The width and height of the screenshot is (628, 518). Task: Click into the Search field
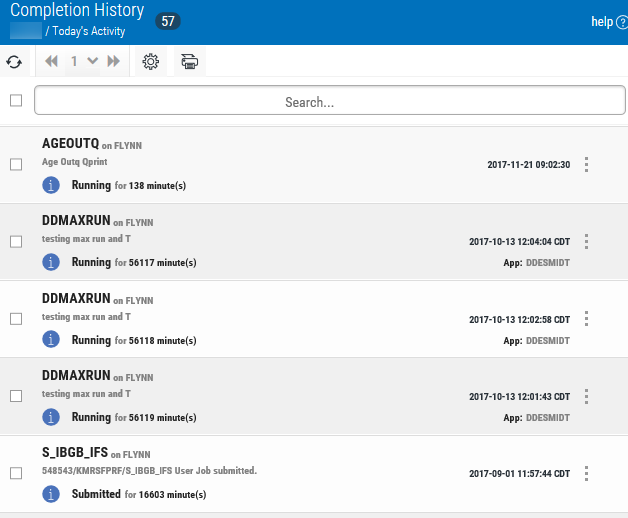point(329,101)
